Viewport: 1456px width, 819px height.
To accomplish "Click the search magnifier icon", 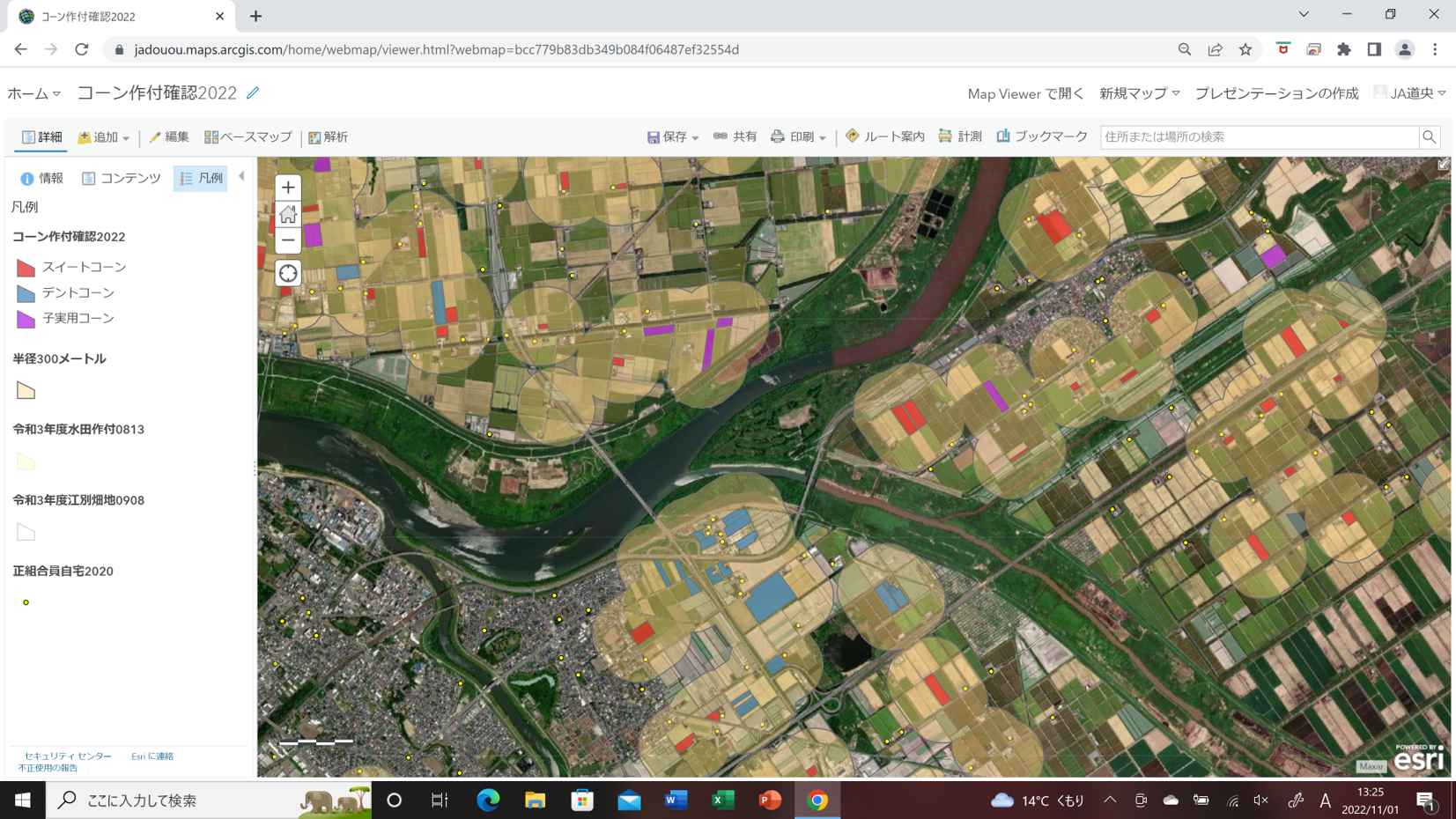I will click(x=1429, y=137).
